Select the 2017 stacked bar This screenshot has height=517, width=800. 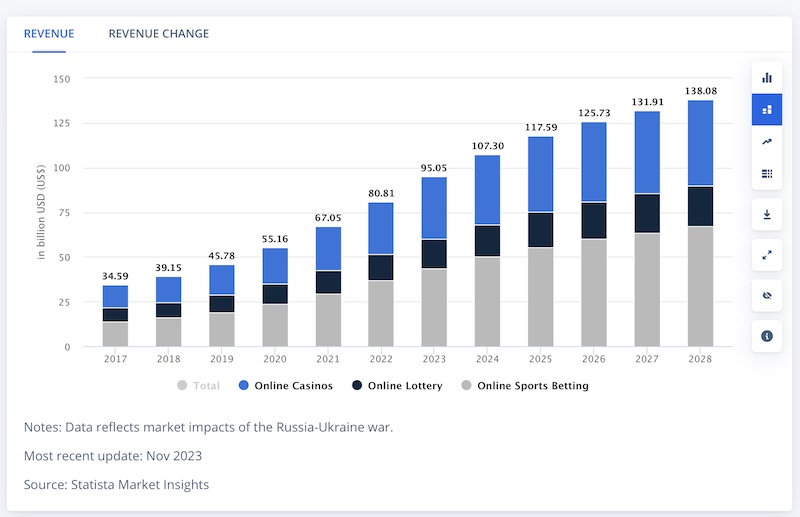pyautogui.click(x=115, y=316)
